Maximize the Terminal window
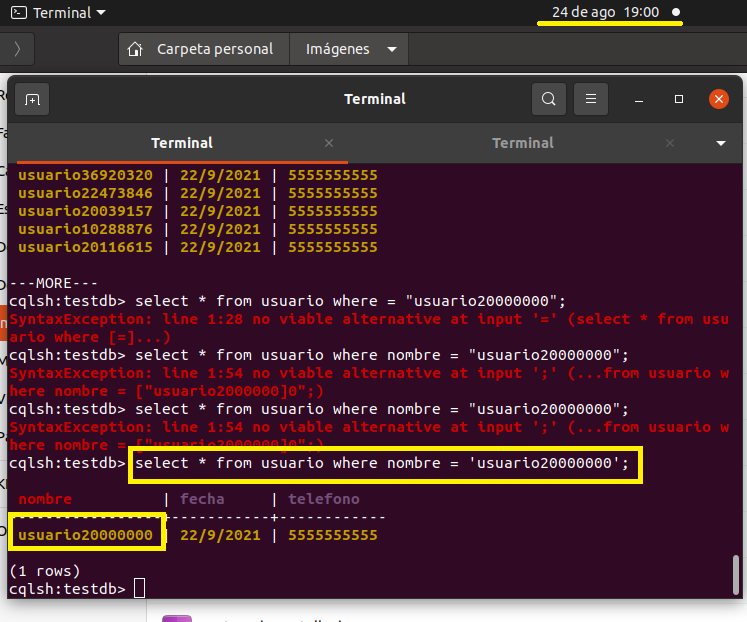Viewport: 747px width, 622px height. pos(679,99)
